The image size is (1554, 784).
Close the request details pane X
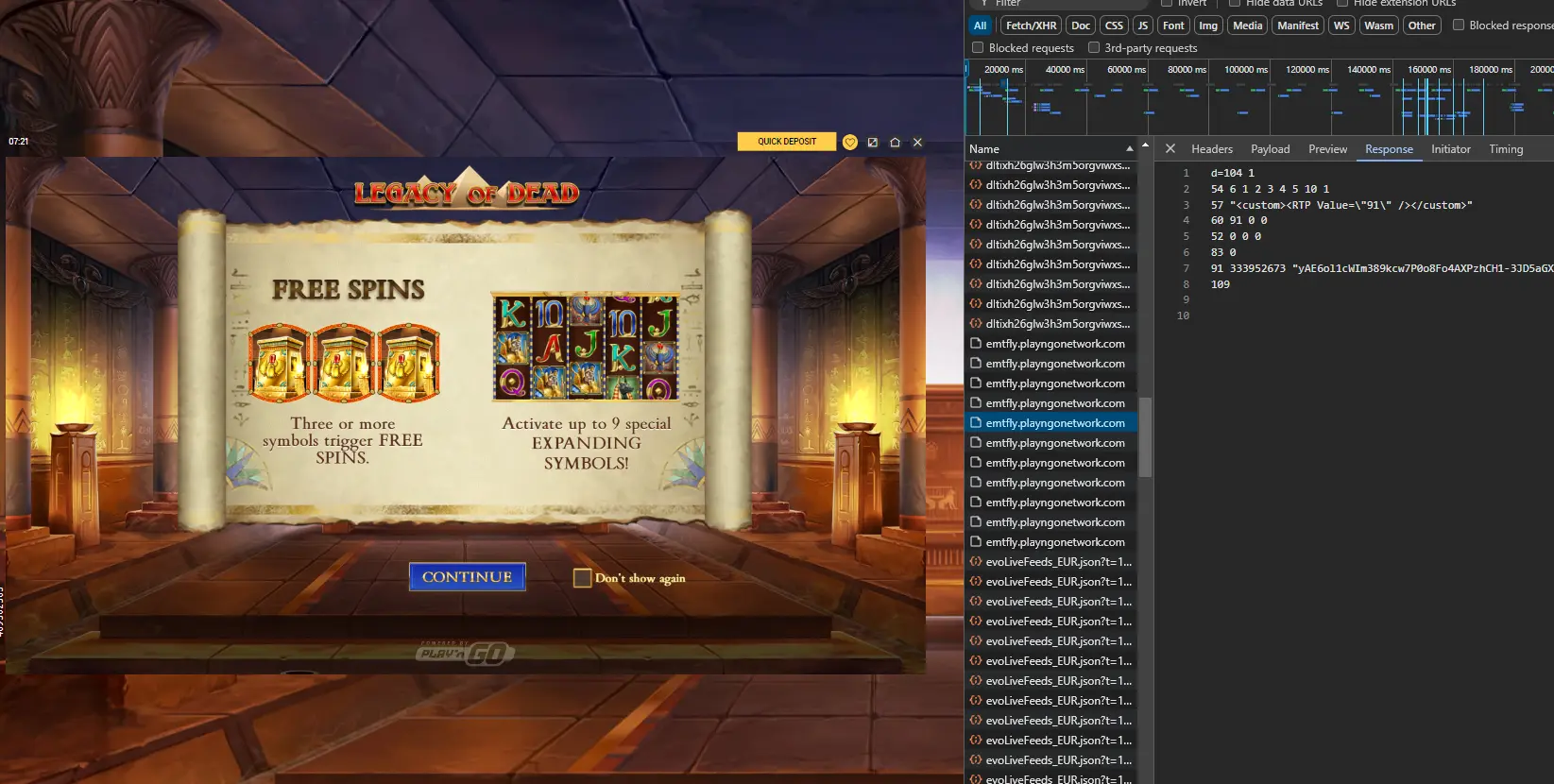click(1170, 148)
